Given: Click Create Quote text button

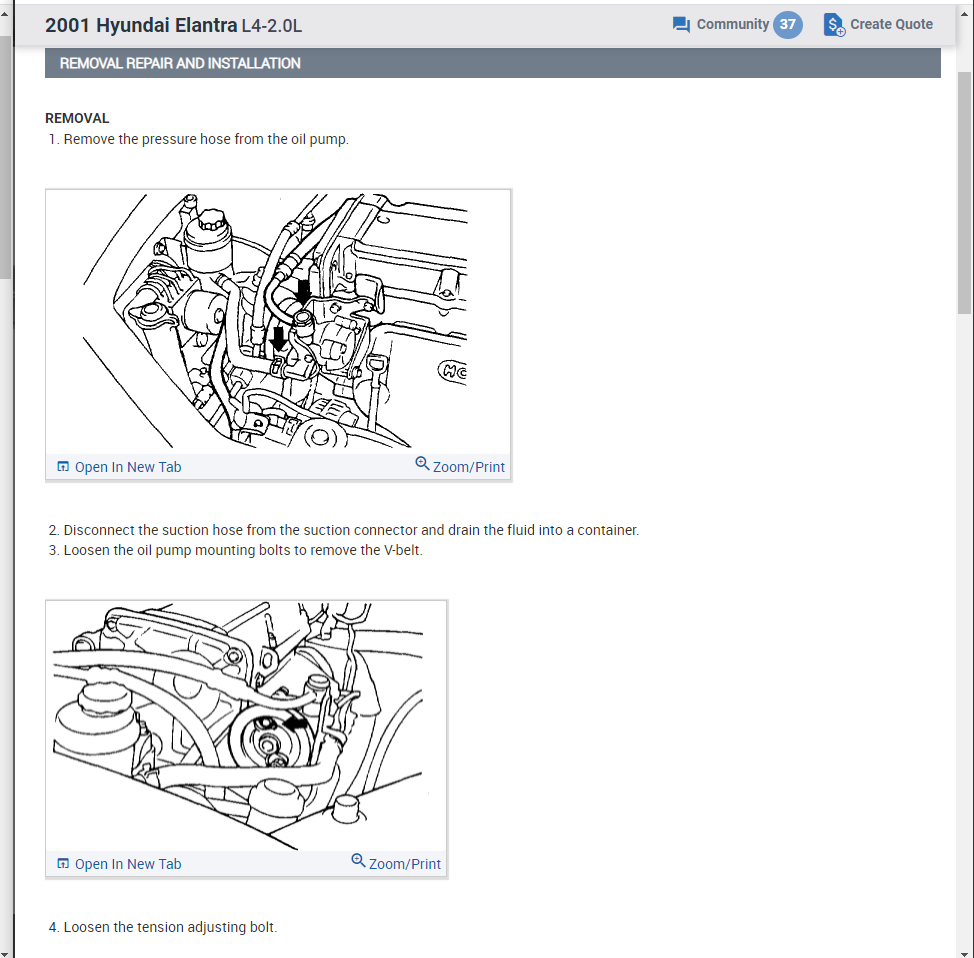Looking at the screenshot, I should pyautogui.click(x=891, y=24).
